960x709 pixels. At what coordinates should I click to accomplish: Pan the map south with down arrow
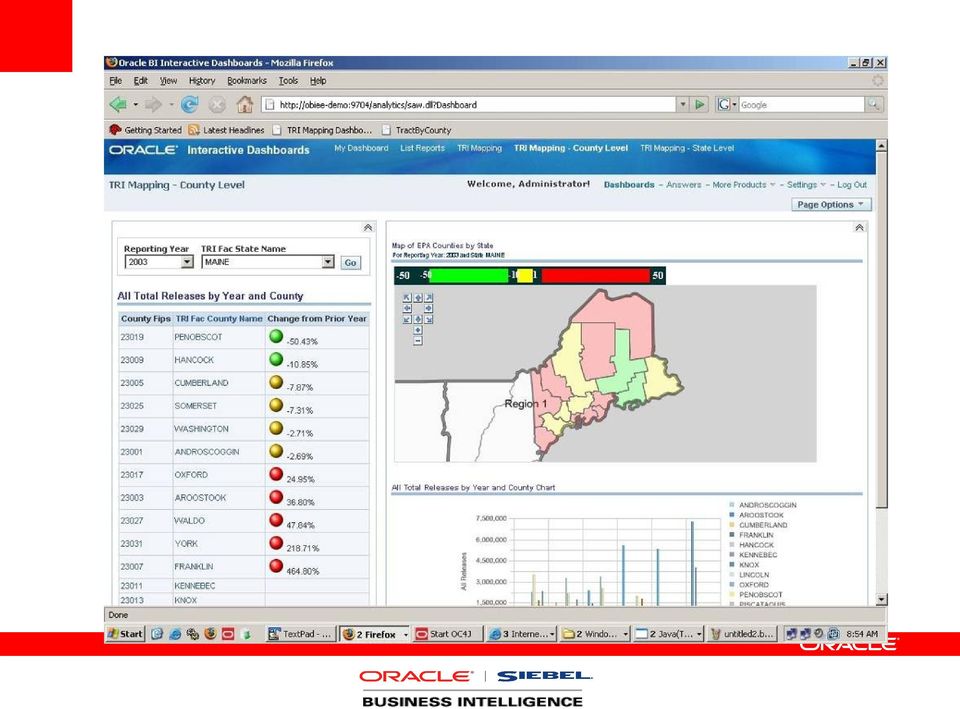418,319
